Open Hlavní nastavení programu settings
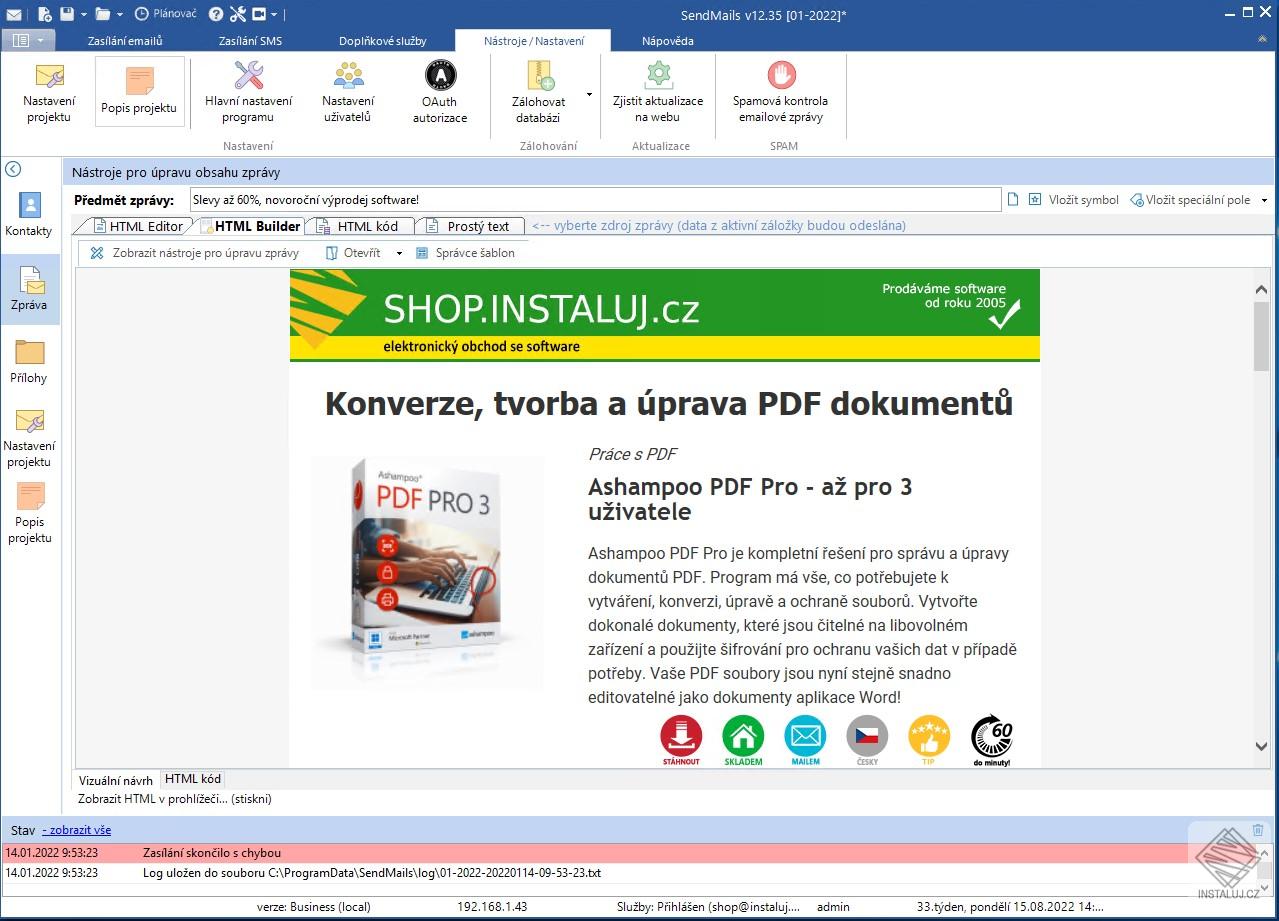Viewport: 1279px width, 921px height. tap(247, 91)
